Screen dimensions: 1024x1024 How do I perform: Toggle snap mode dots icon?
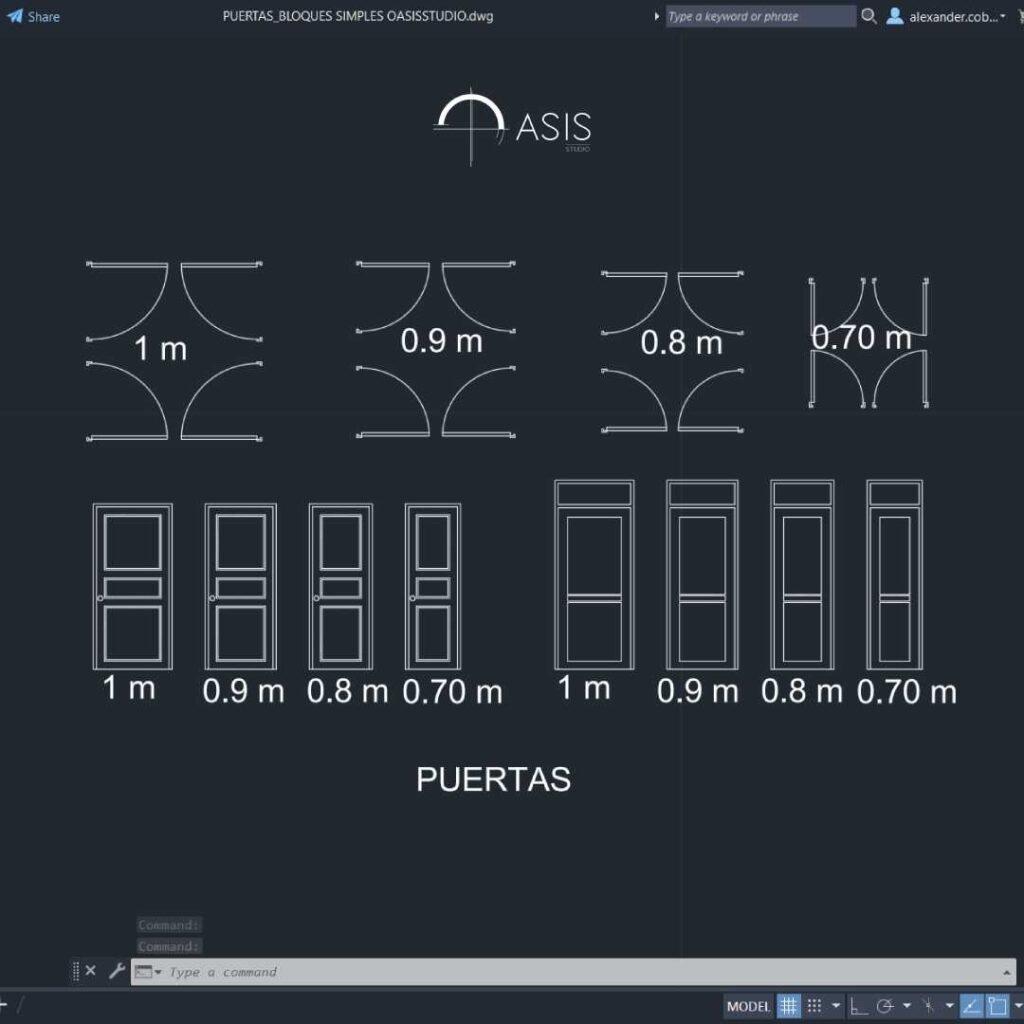click(x=814, y=1006)
